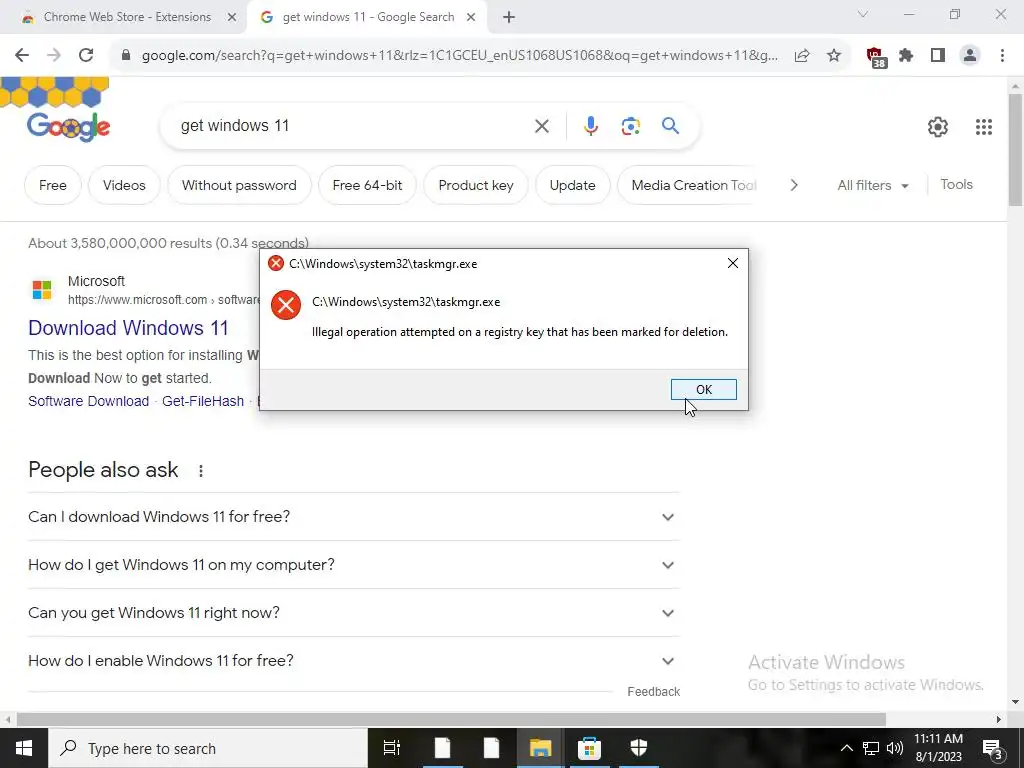The height and width of the screenshot is (768, 1024).
Task: Click the blue magnifier search button
Action: point(671,125)
